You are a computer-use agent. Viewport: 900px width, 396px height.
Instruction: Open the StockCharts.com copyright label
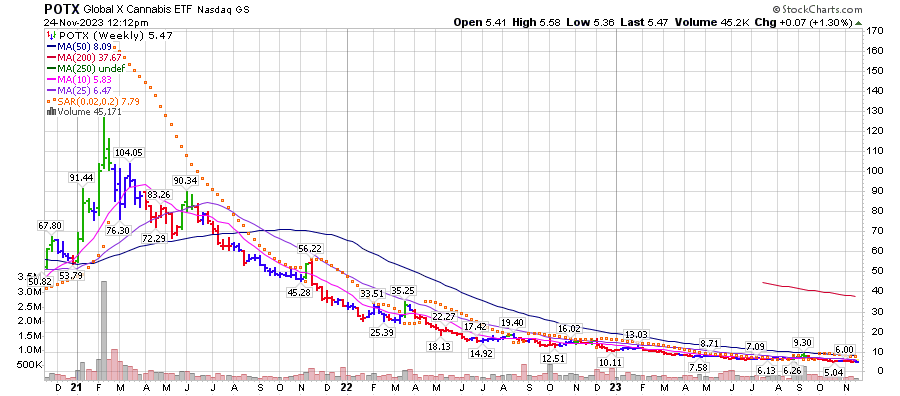(x=817, y=10)
